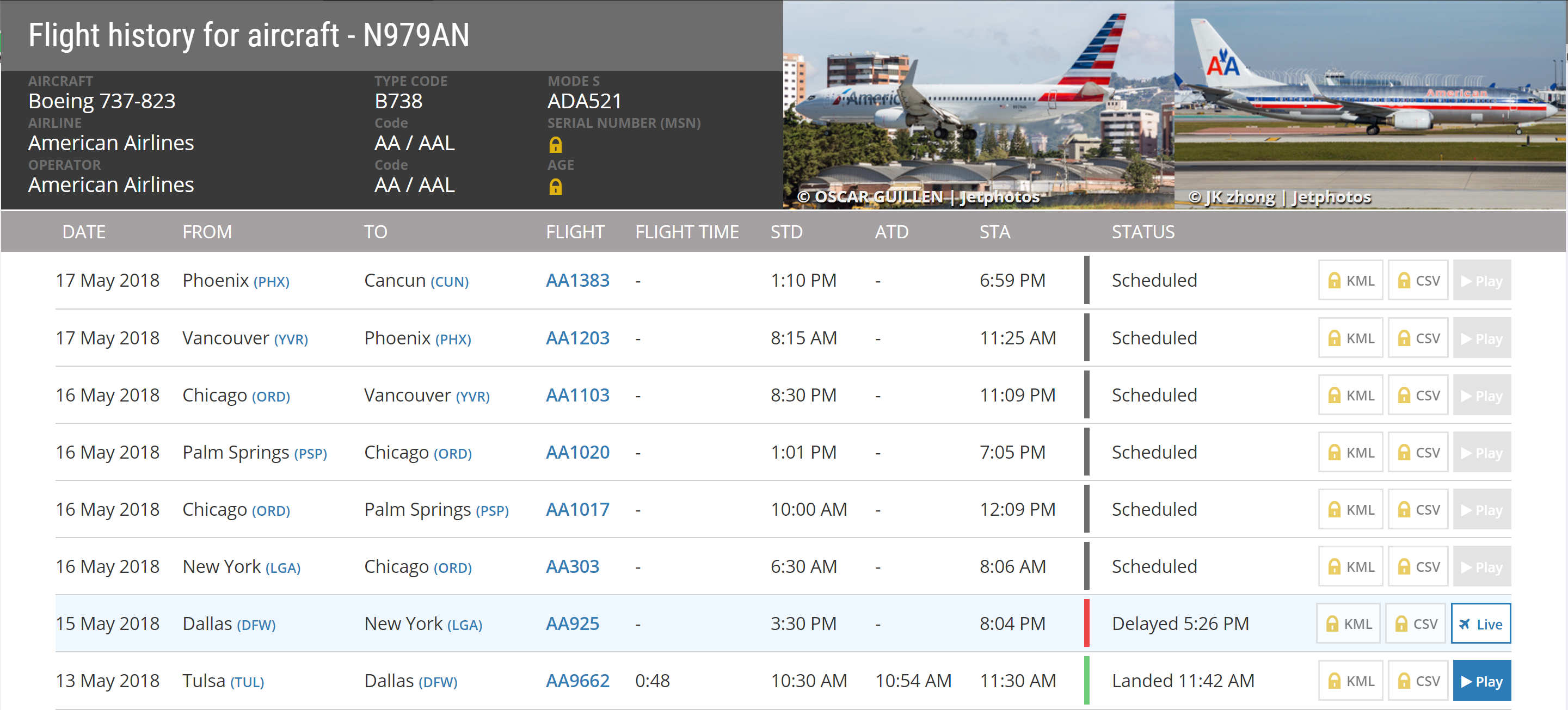Click the STATUS column header
The width and height of the screenshot is (1568, 710).
(1142, 232)
